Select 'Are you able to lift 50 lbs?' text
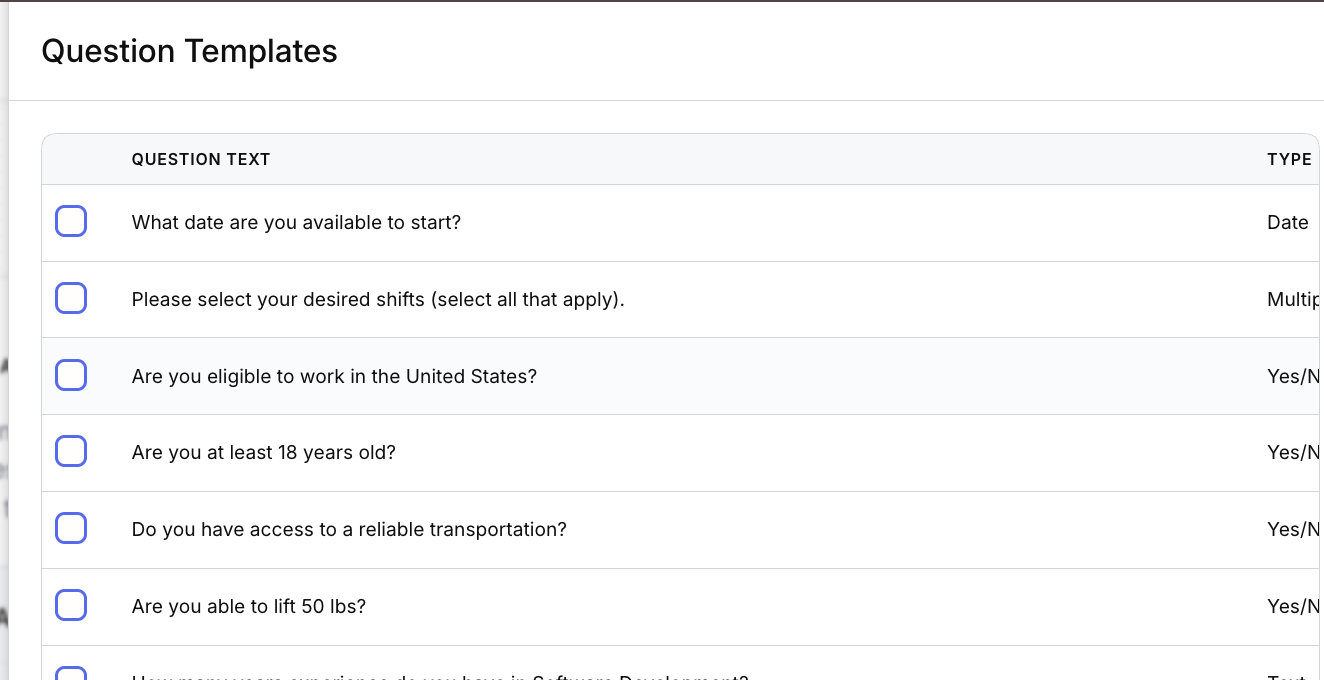The height and width of the screenshot is (680, 1324). (249, 606)
